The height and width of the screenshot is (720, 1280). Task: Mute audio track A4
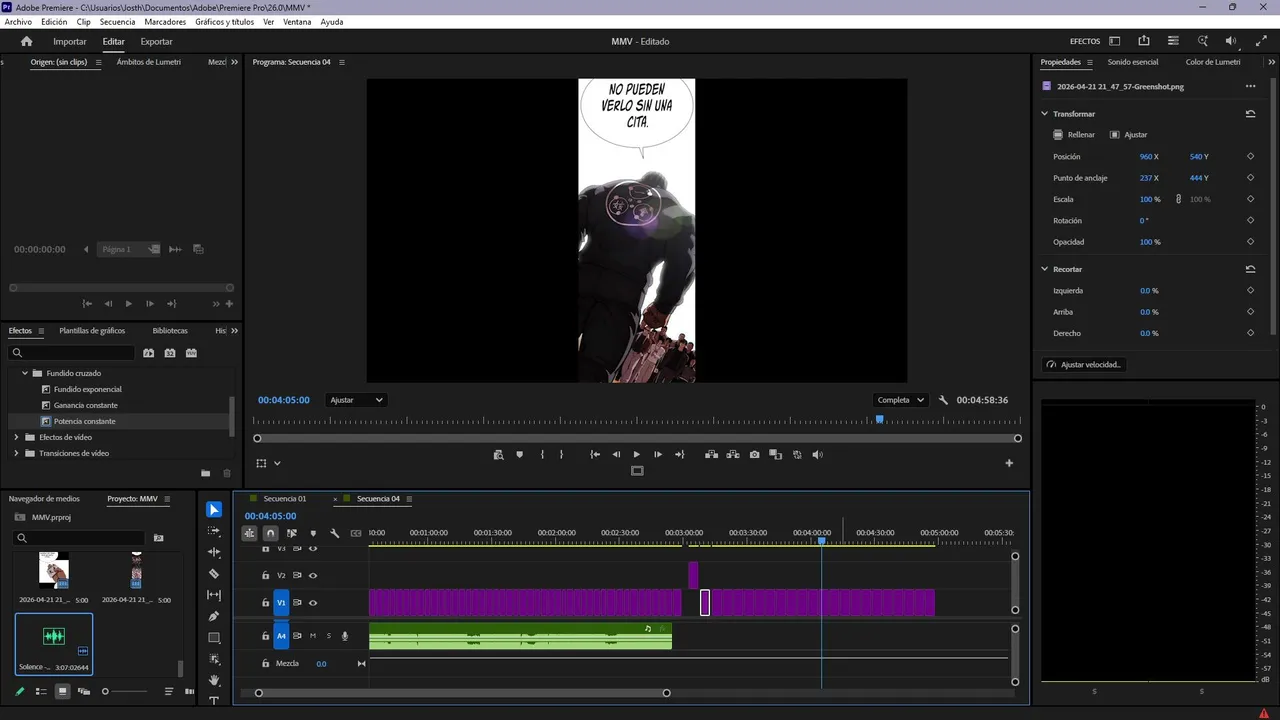pos(313,636)
